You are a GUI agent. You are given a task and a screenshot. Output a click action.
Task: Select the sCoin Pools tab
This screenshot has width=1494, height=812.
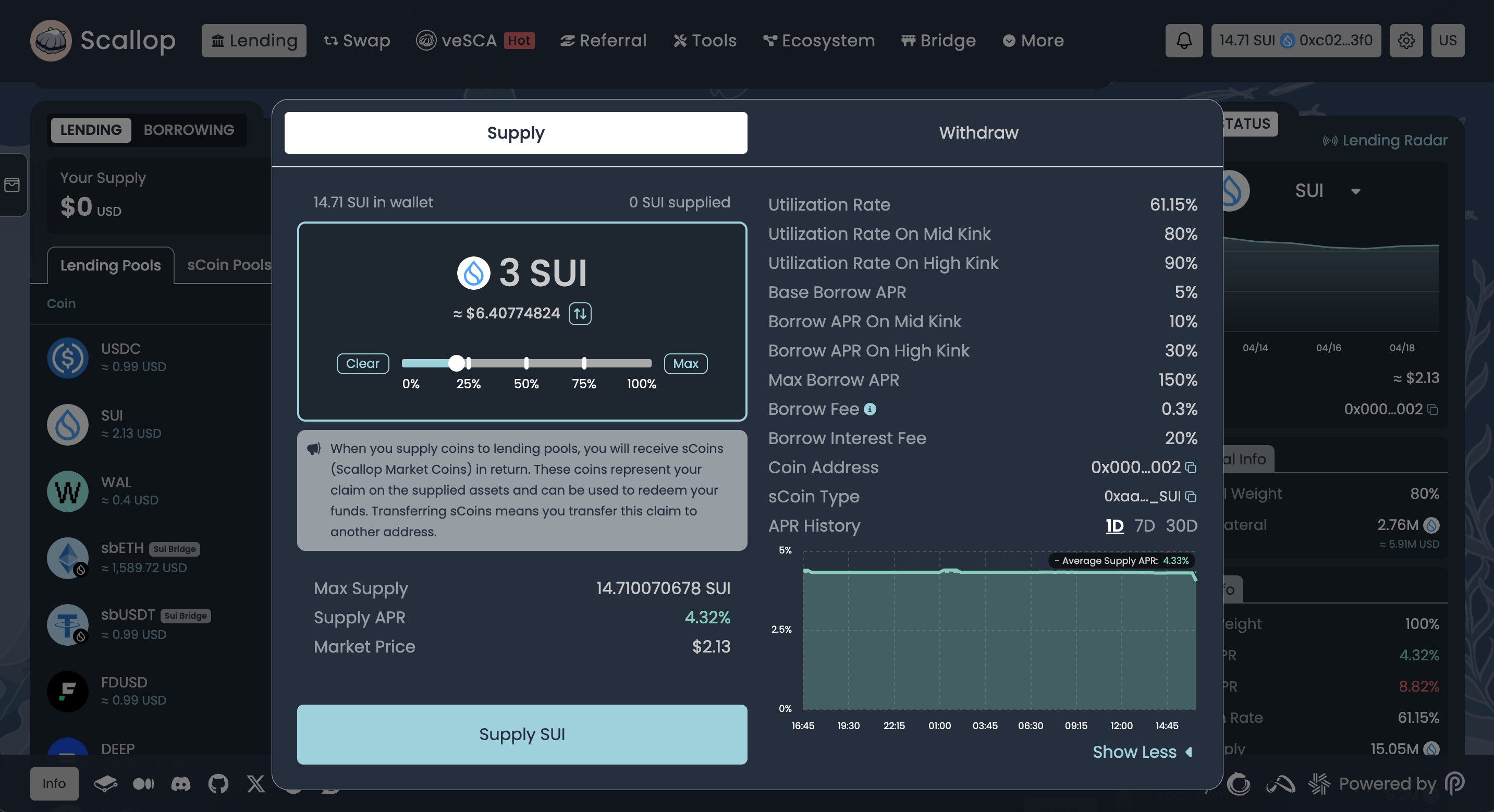(229, 265)
